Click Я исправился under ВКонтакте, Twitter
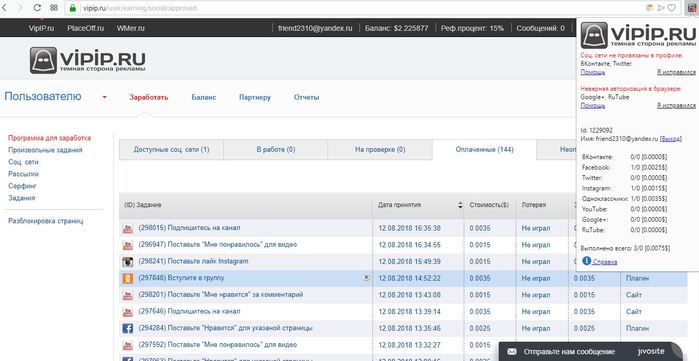Viewport: 699px width, 361px height. (x=676, y=72)
